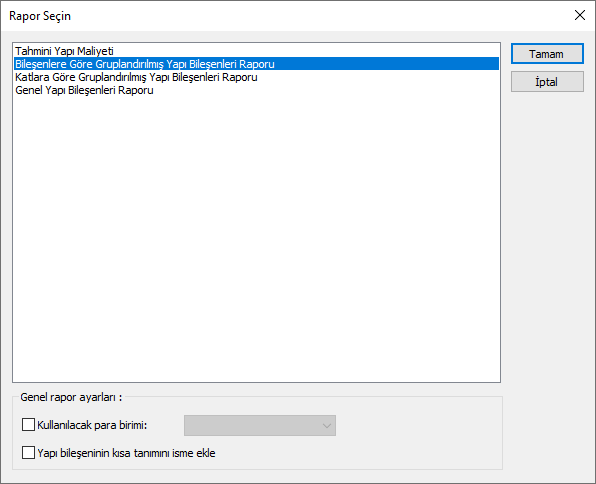Enable the Kullanılacak para birimi checkbox
Viewport: 596px width, 484px height.
pos(28,425)
